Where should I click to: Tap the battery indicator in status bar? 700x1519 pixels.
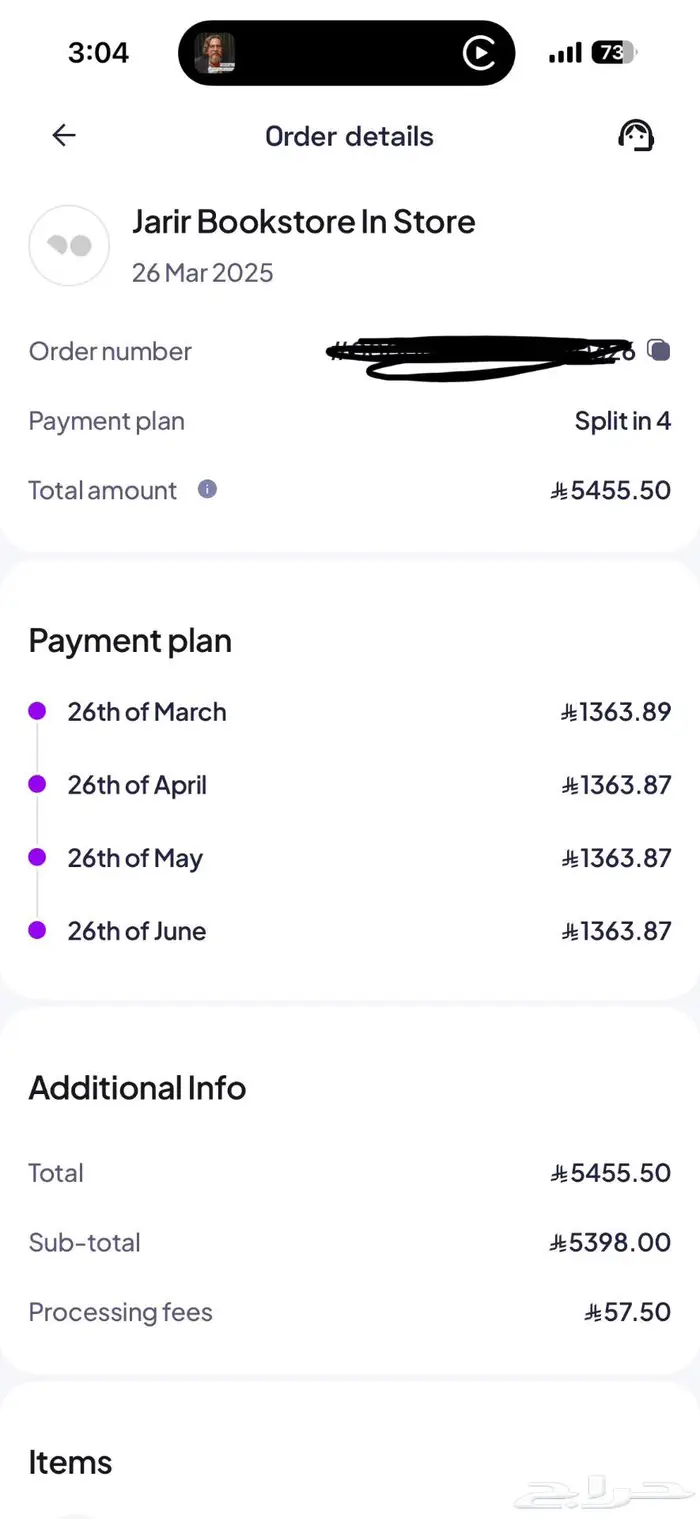613,53
